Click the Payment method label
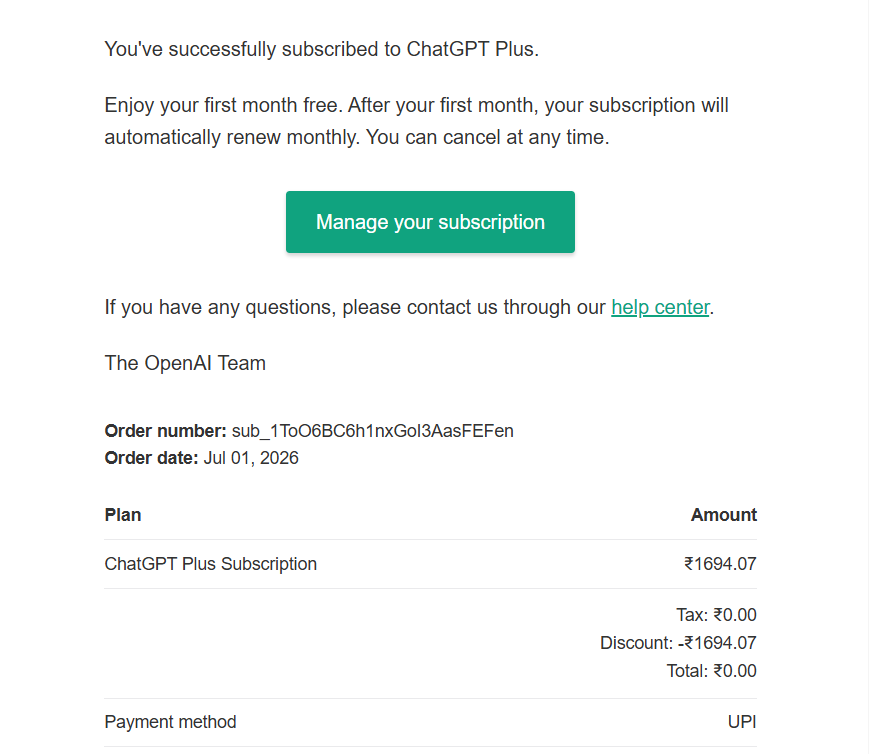The image size is (869, 754). (170, 722)
